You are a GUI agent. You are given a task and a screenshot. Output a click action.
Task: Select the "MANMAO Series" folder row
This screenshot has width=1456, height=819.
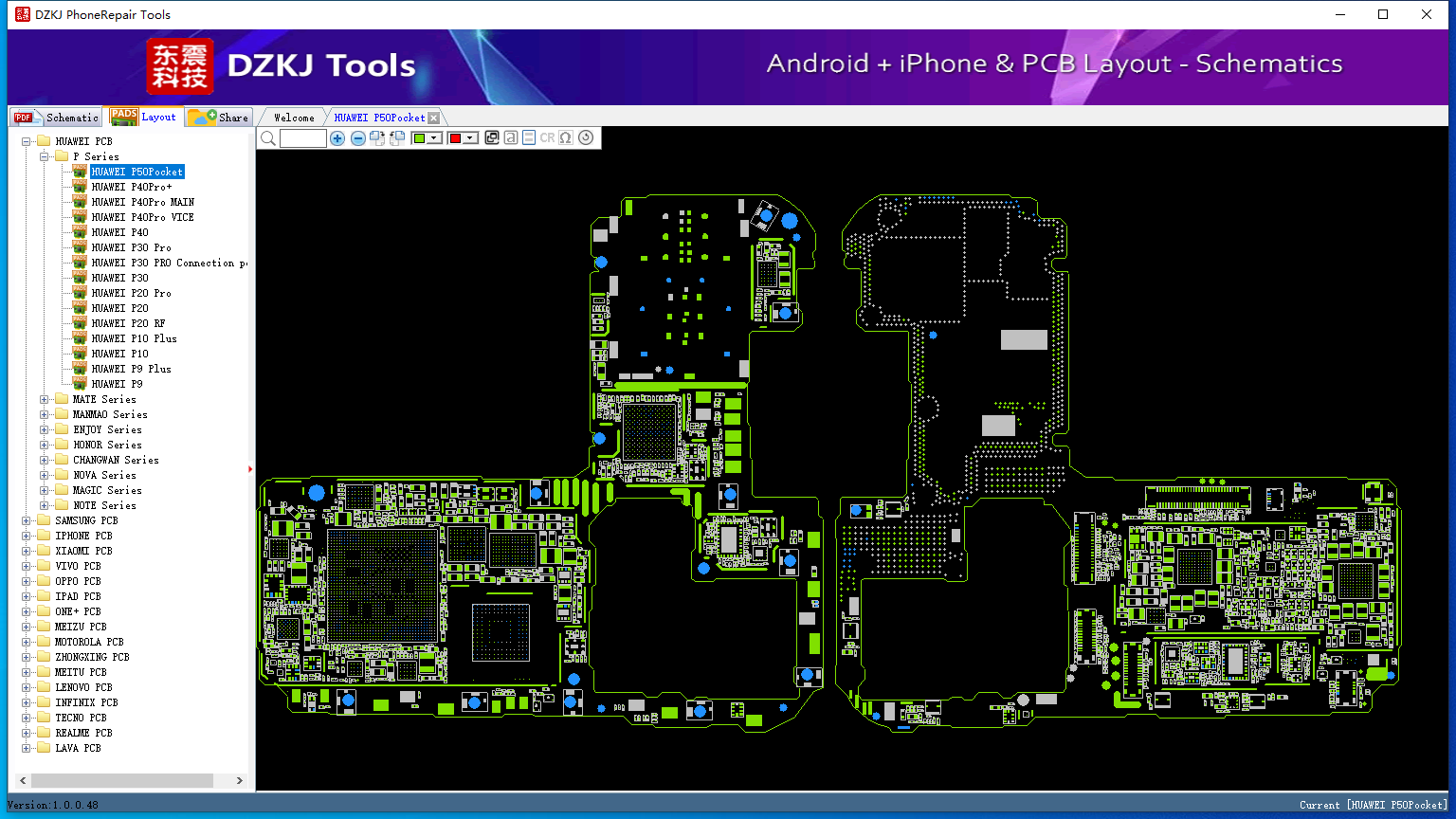110,414
